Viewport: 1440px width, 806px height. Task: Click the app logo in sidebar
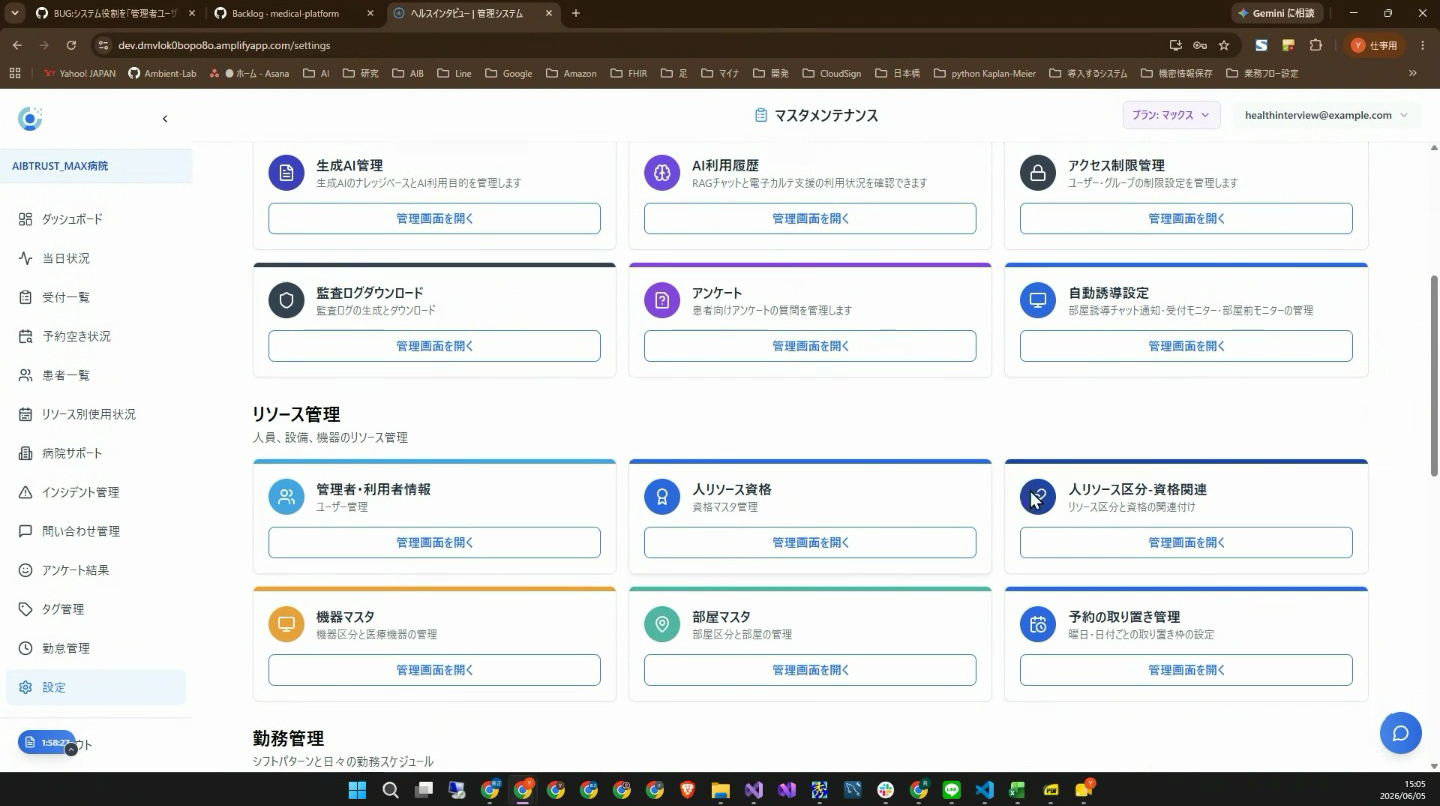(x=30, y=118)
